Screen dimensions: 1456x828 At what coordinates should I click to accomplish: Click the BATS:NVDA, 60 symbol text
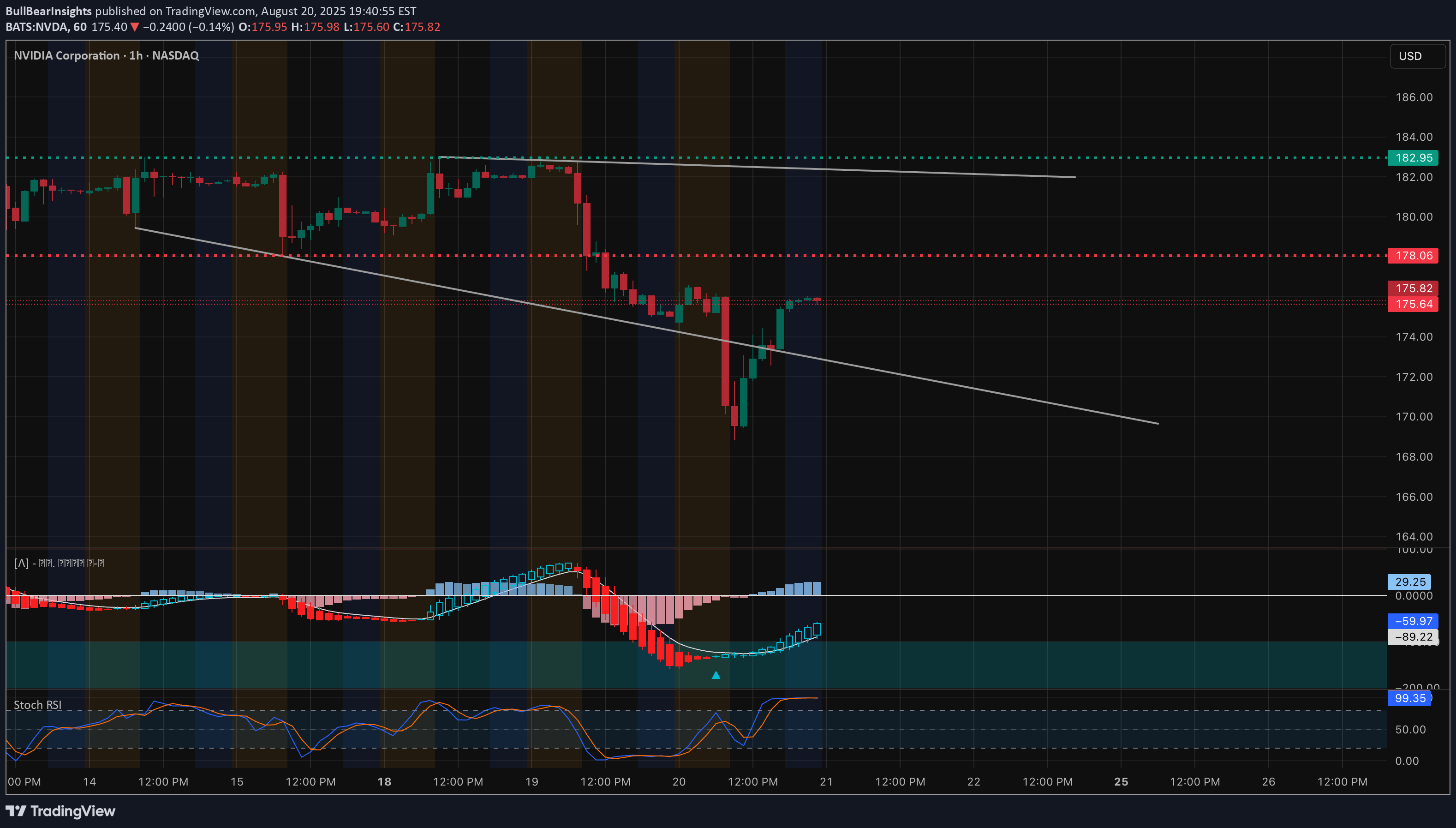pos(46,27)
